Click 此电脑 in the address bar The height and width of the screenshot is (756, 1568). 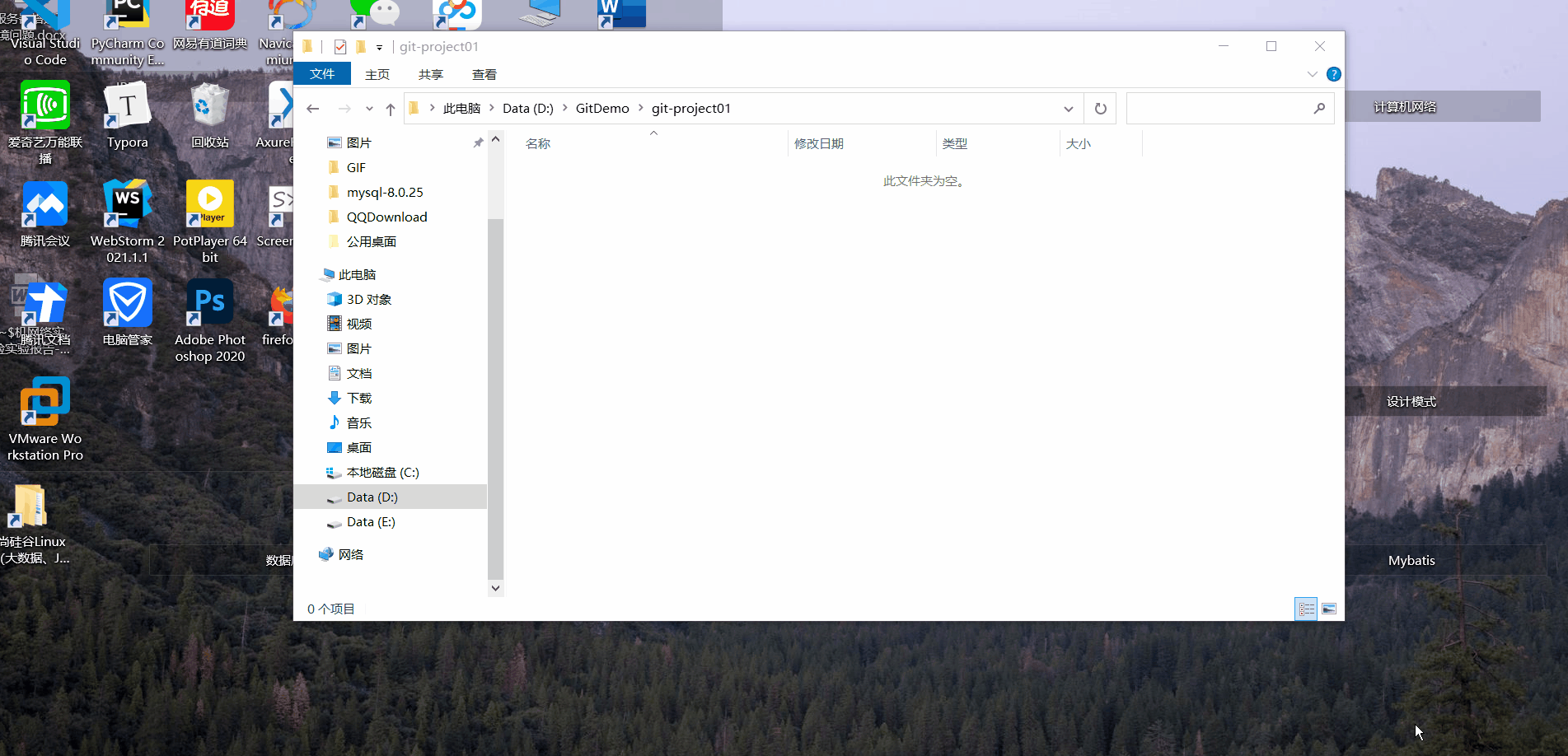tap(461, 109)
